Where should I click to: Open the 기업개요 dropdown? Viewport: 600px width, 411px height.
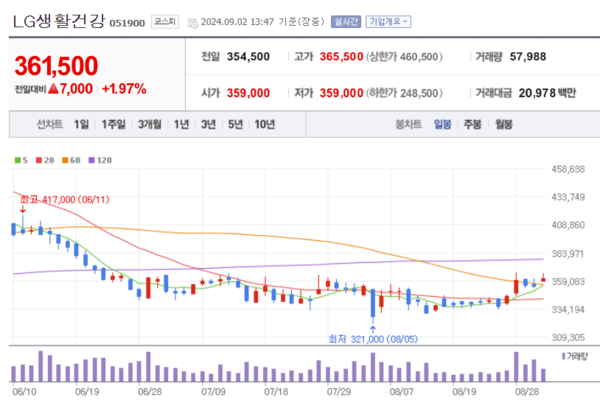(388, 22)
